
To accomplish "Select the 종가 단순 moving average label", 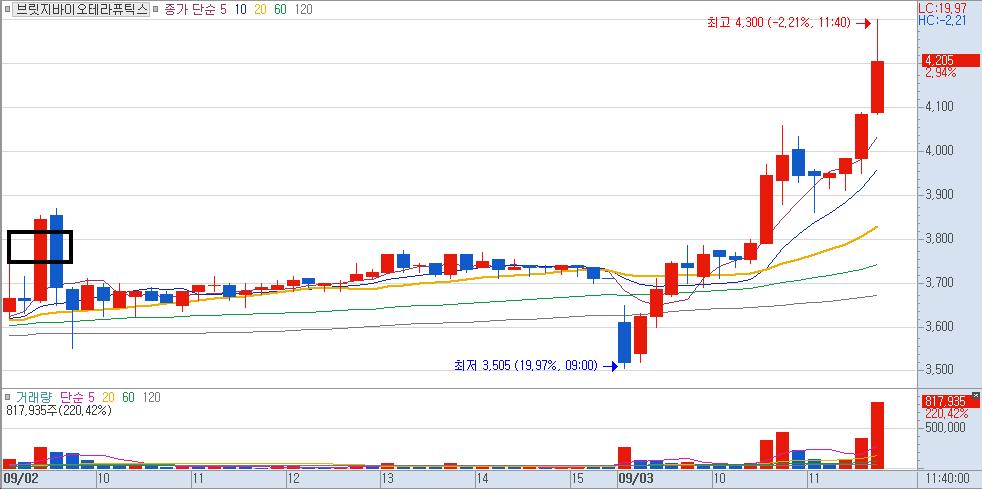I will (190, 9).
